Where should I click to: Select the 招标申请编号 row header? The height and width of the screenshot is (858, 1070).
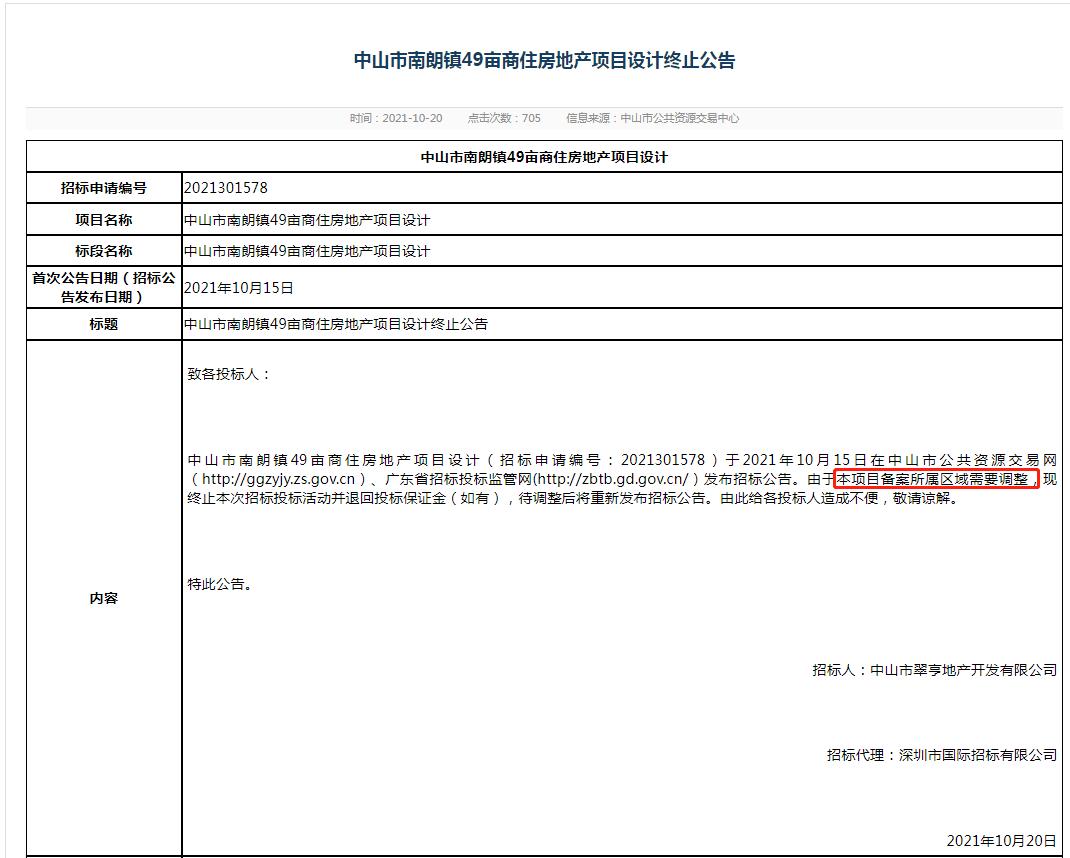coord(103,187)
